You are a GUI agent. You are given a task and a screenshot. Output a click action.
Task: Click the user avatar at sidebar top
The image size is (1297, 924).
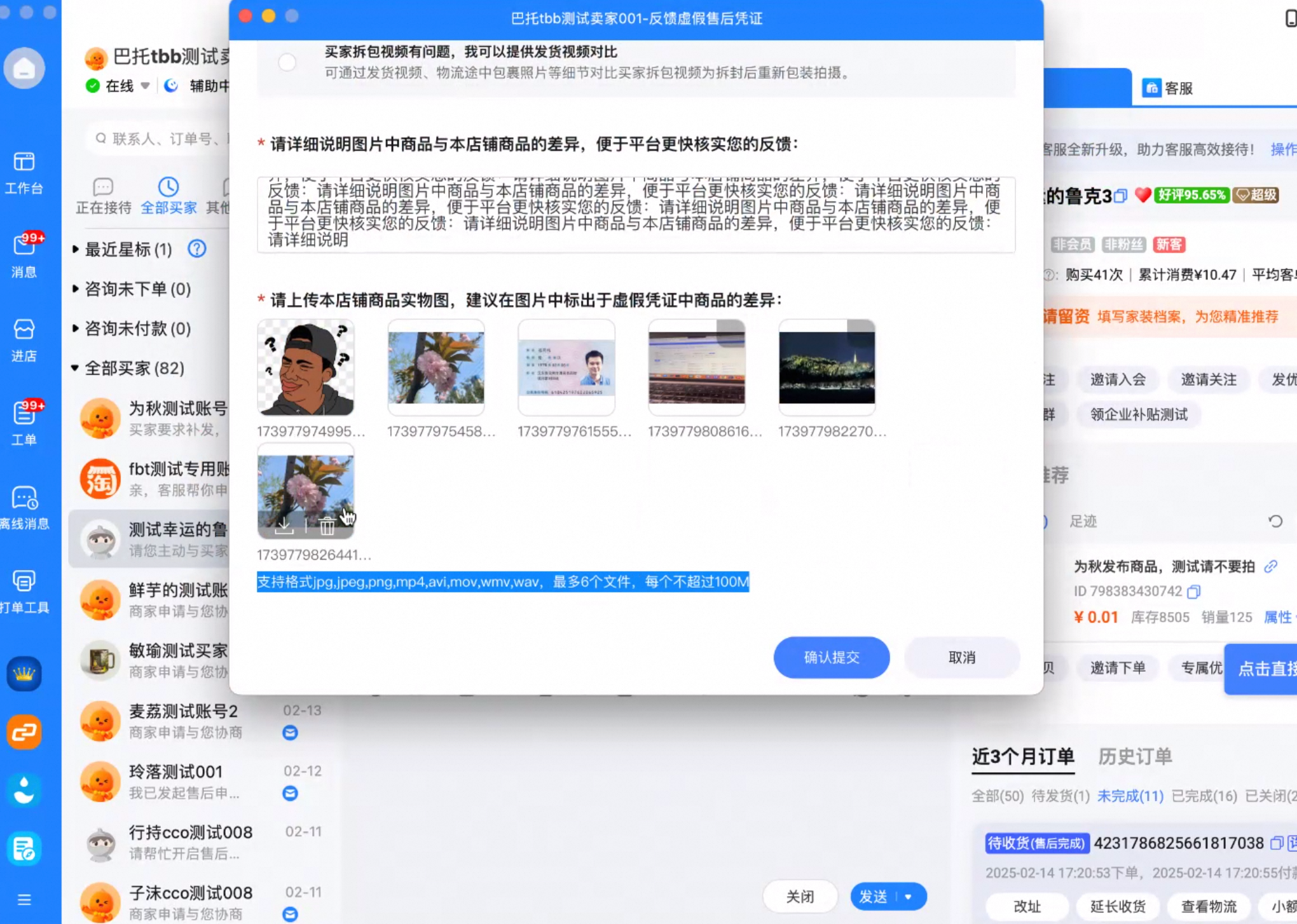pos(24,67)
